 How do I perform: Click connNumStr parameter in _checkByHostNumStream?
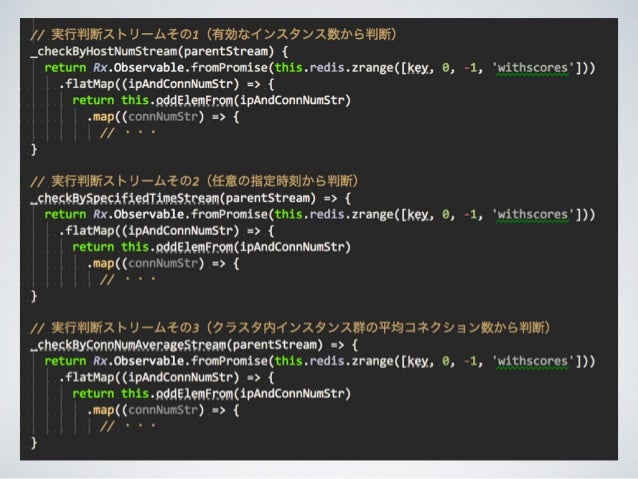click(x=163, y=117)
